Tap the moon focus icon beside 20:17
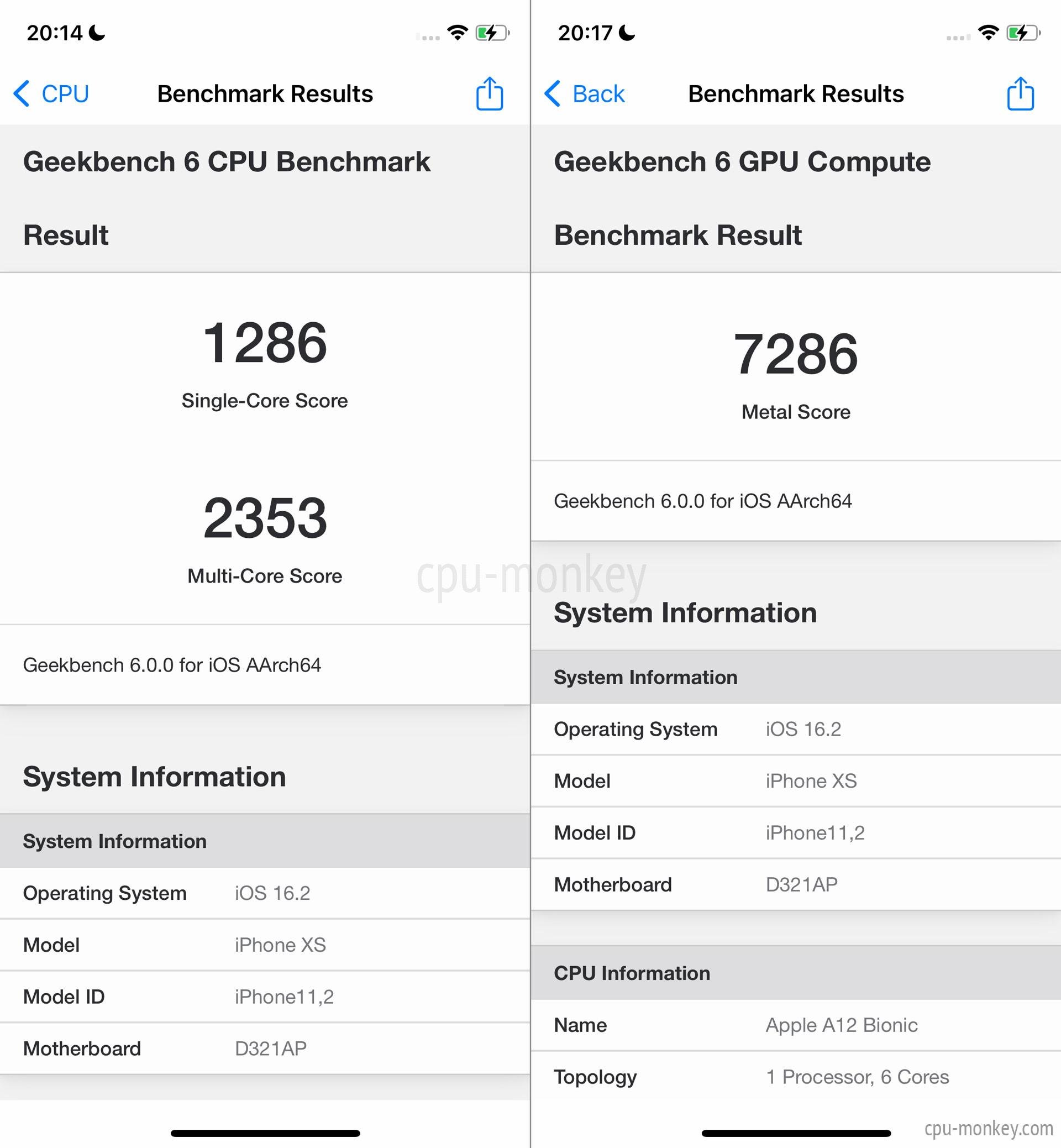The width and height of the screenshot is (1061, 1148). tap(628, 33)
